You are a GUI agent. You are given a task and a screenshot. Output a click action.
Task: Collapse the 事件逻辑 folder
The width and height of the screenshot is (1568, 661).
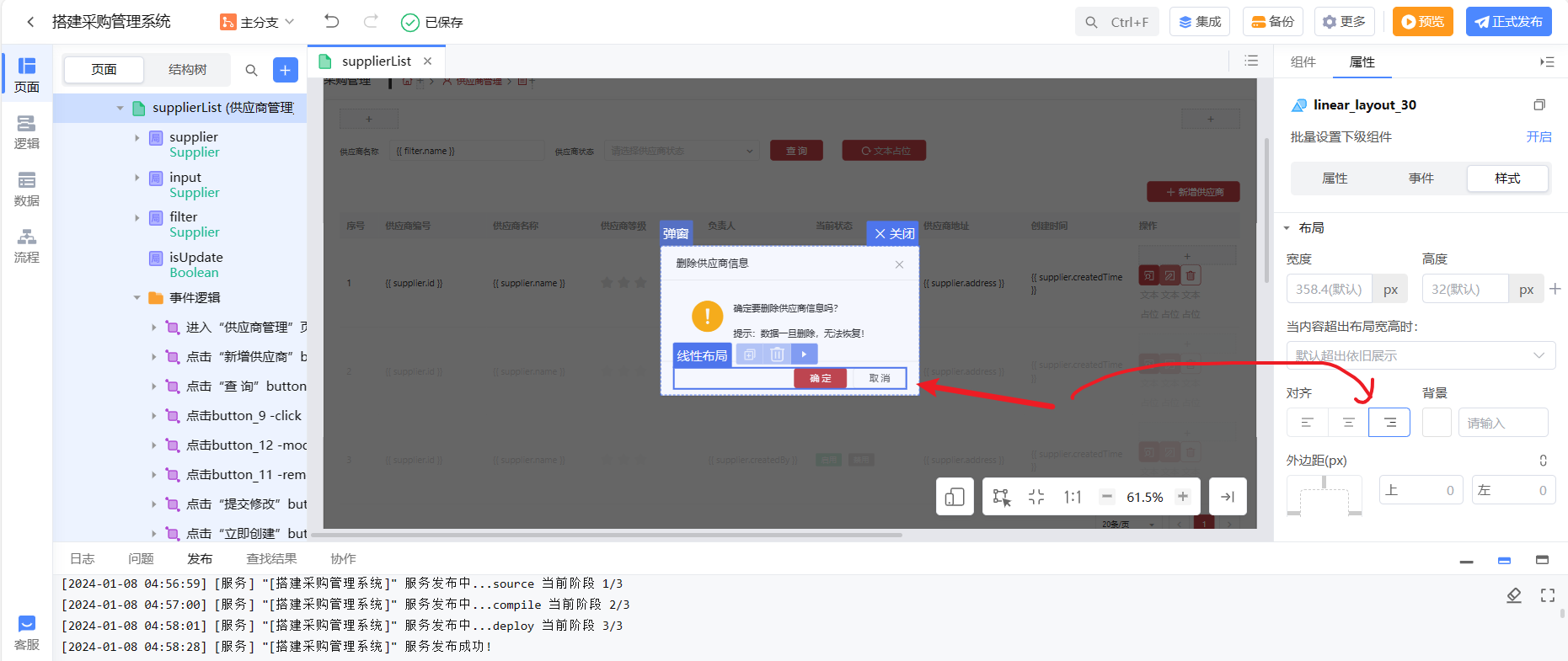click(x=137, y=297)
